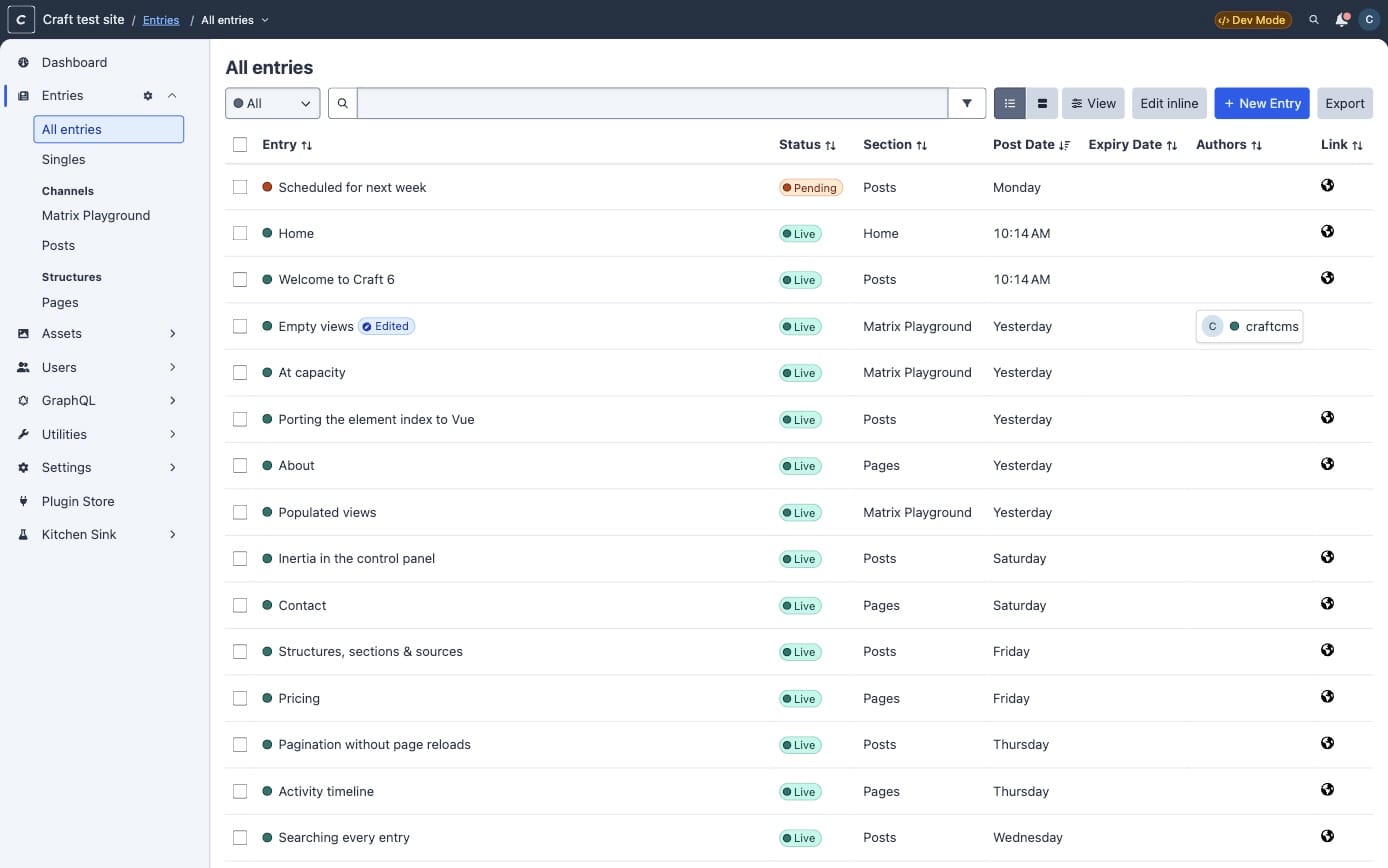This screenshot has height=868, width=1388.
Task: Expand the GraphQL sidebar section
Action: coord(173,401)
